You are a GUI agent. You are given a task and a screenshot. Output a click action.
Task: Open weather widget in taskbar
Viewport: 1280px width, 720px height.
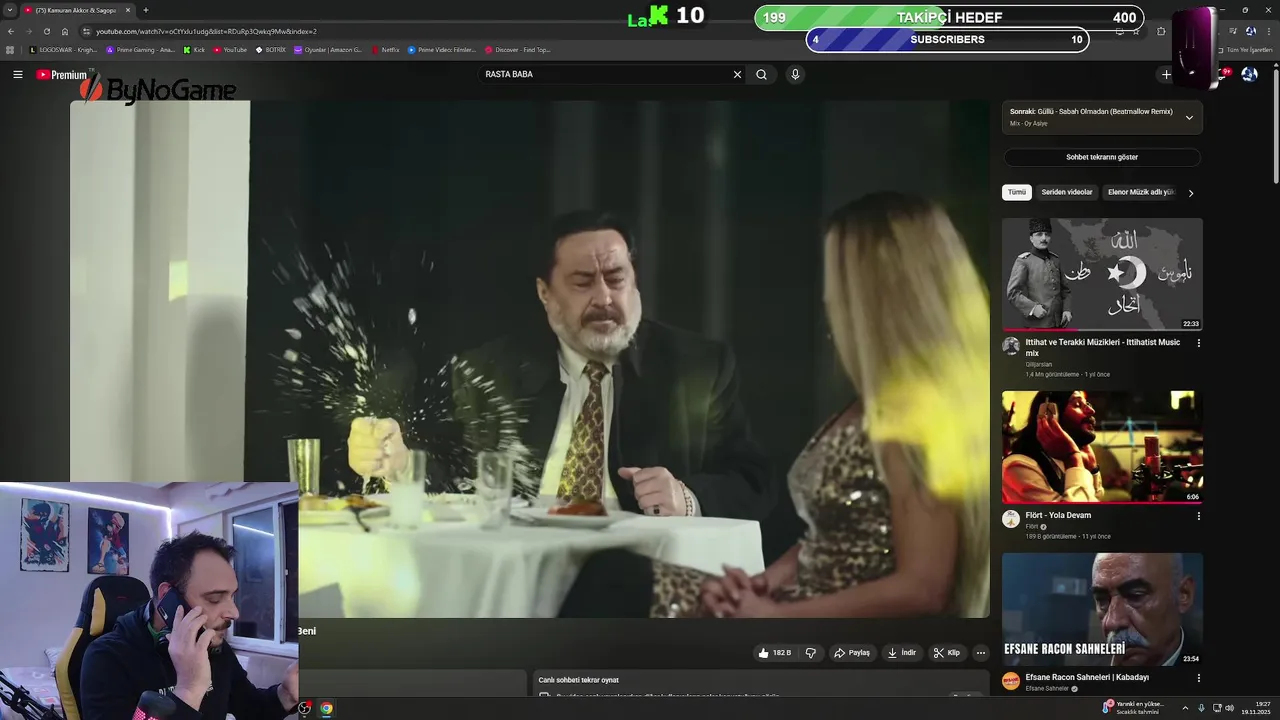1135,708
